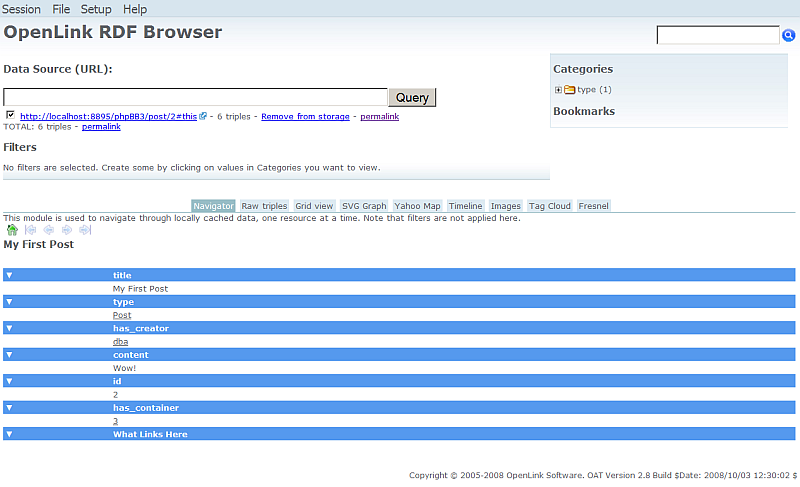Click the blue search magnifier icon

point(788,36)
